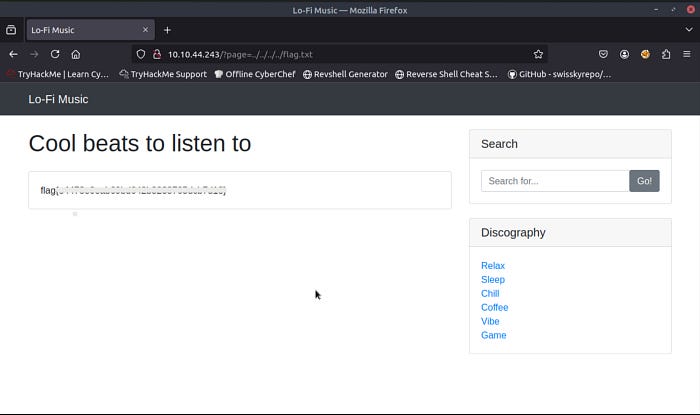Go back with the browser back arrow
The image size is (700, 415).
point(13,54)
